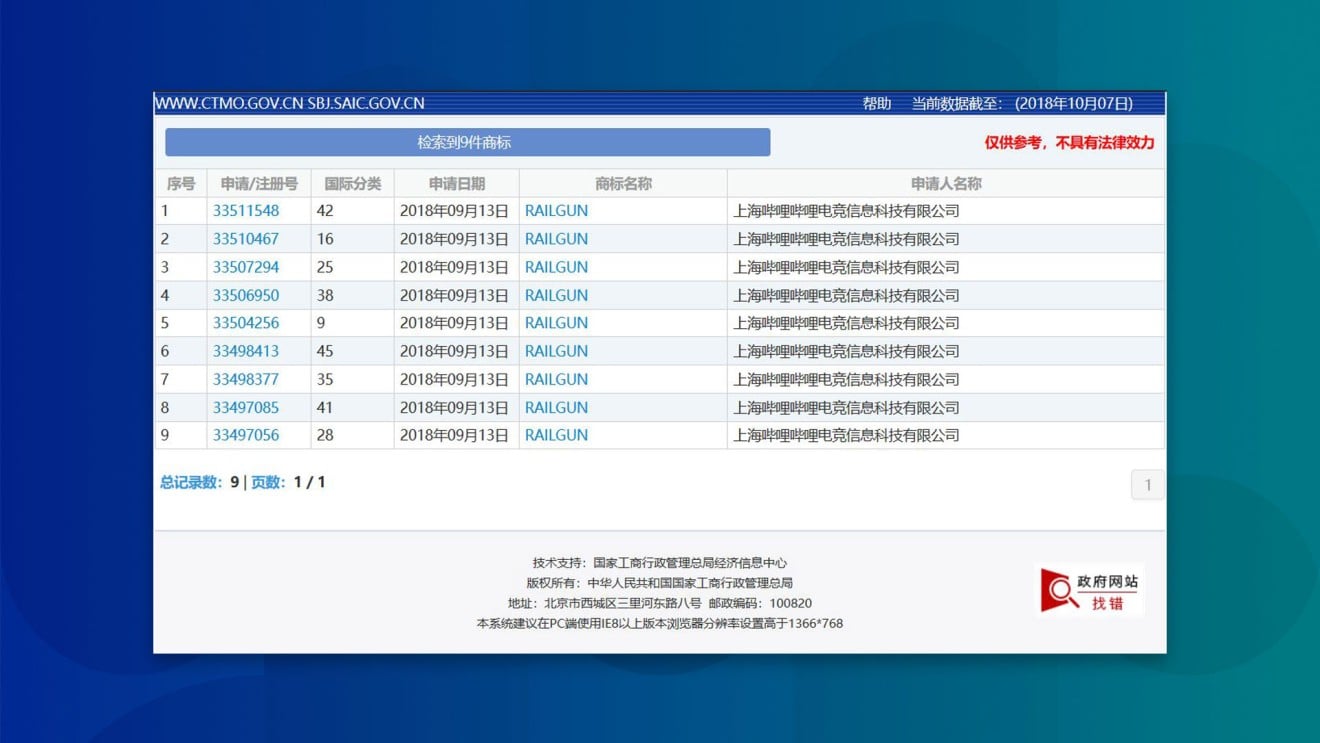The width and height of the screenshot is (1320, 743).
Task: Open registration number 33497085
Action: (x=246, y=407)
